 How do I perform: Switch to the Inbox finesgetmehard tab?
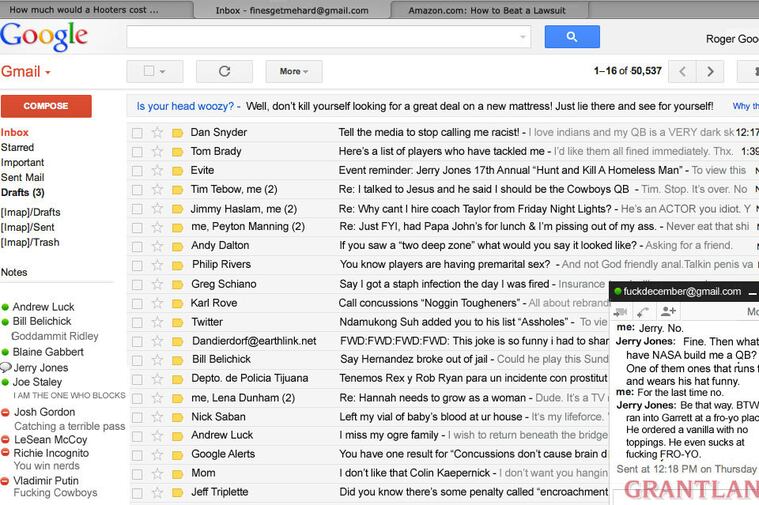292,10
